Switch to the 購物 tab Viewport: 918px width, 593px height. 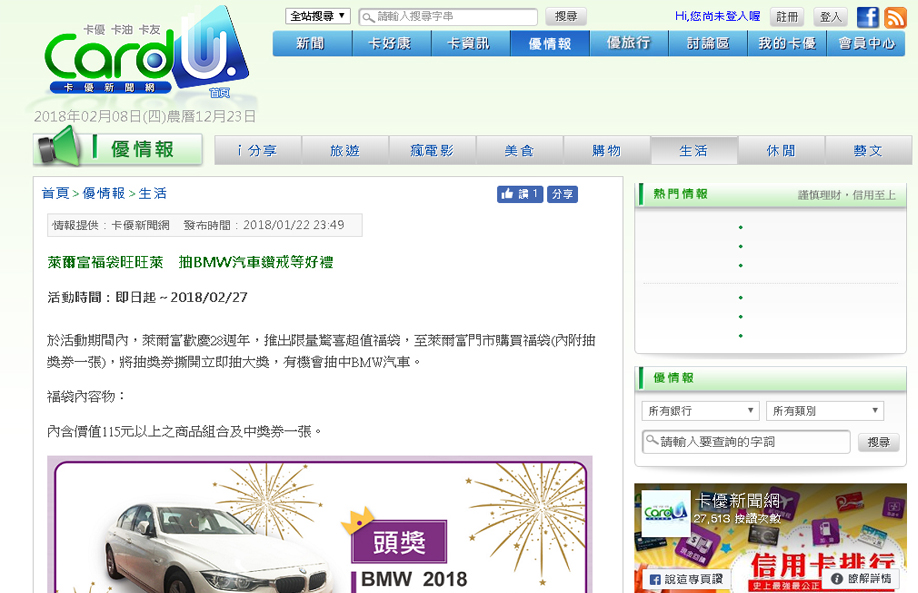[607, 150]
